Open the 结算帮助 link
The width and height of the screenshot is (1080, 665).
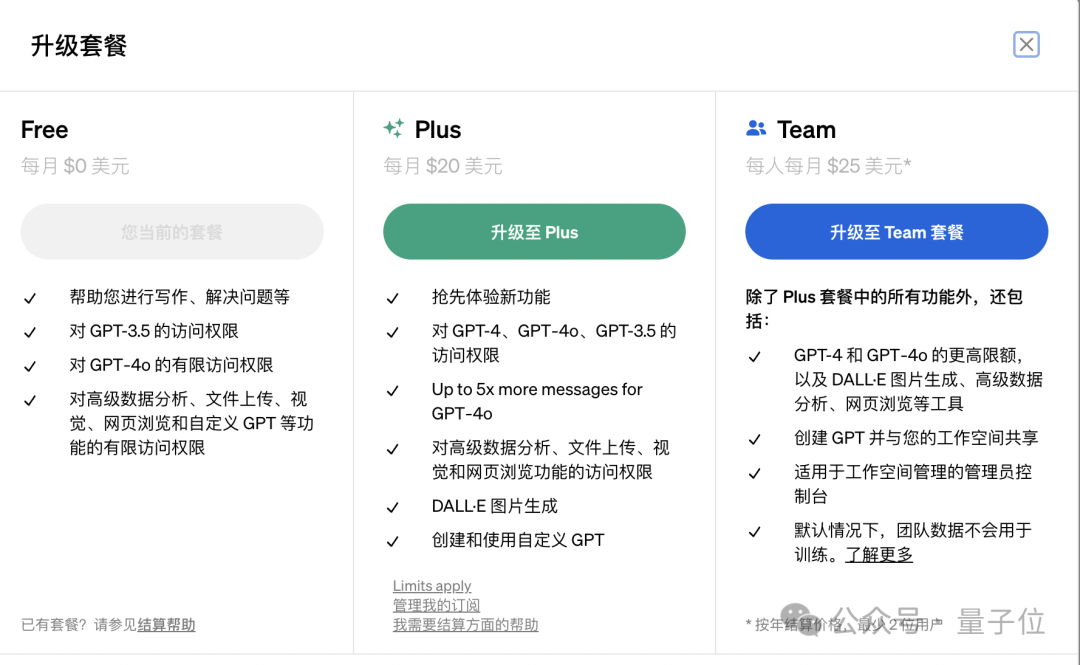(x=167, y=624)
